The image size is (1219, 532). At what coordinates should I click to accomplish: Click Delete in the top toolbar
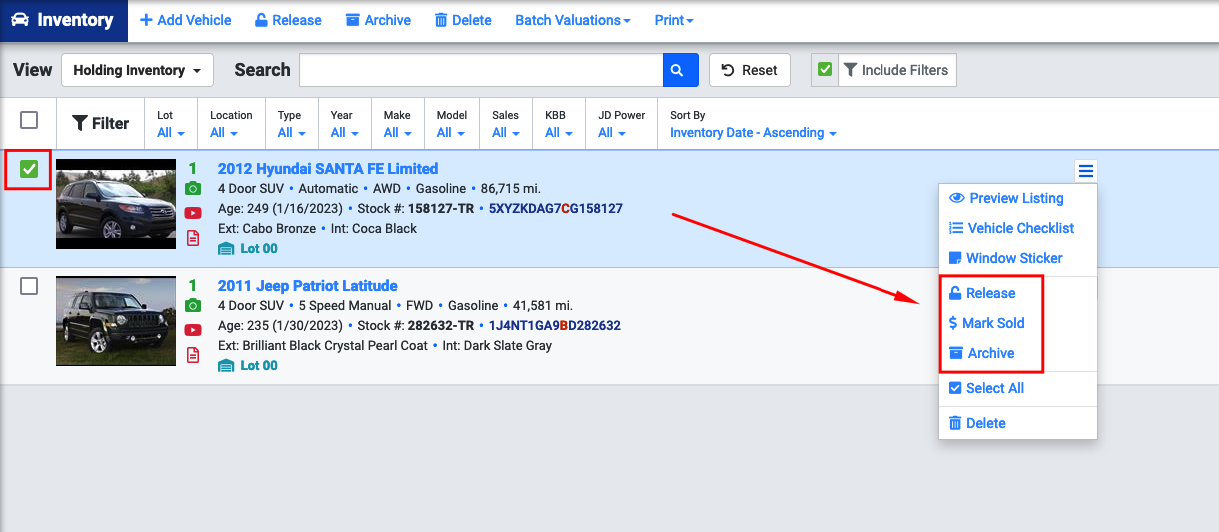[x=463, y=20]
